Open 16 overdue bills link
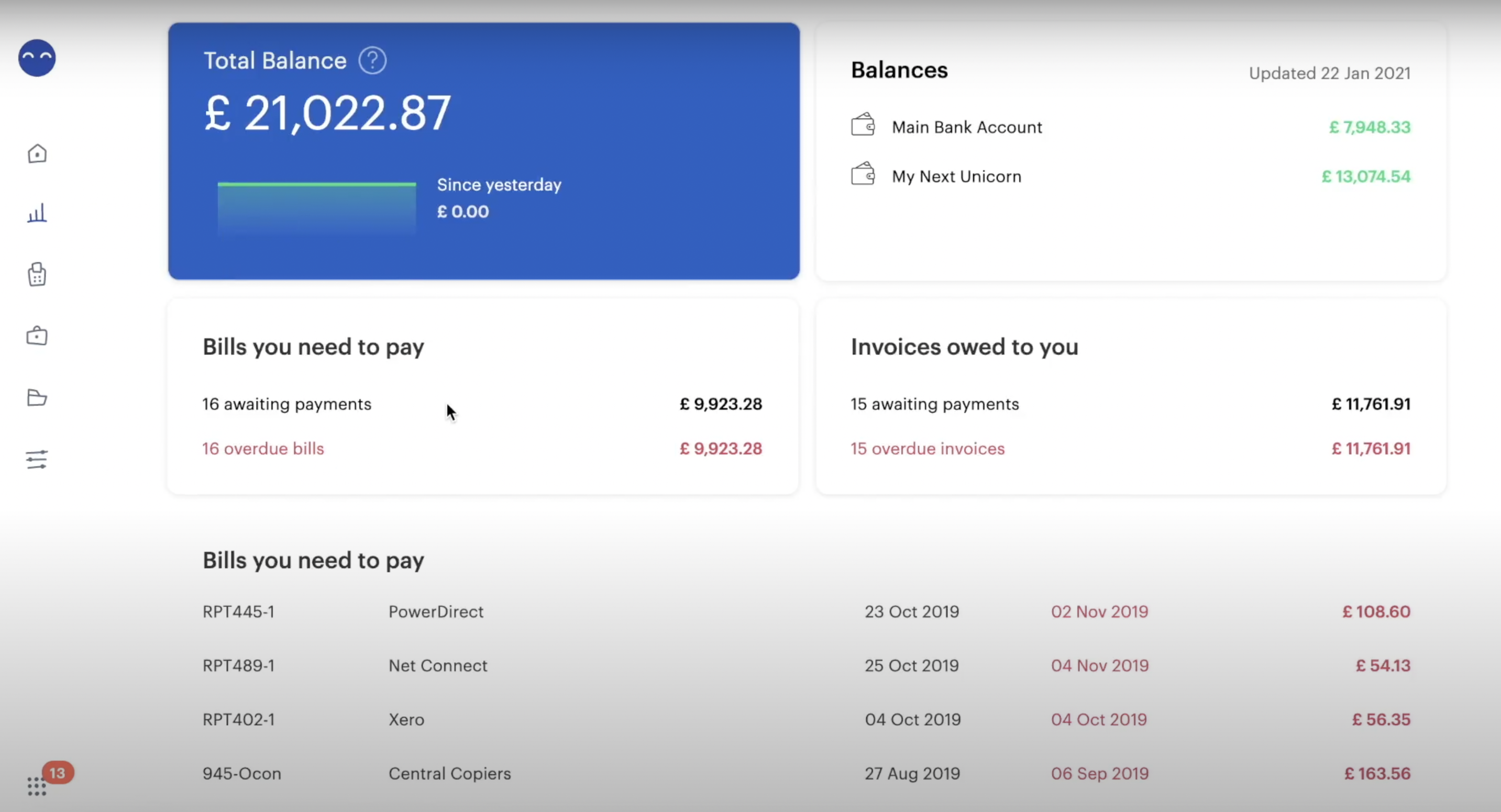The height and width of the screenshot is (812, 1501). (263, 449)
